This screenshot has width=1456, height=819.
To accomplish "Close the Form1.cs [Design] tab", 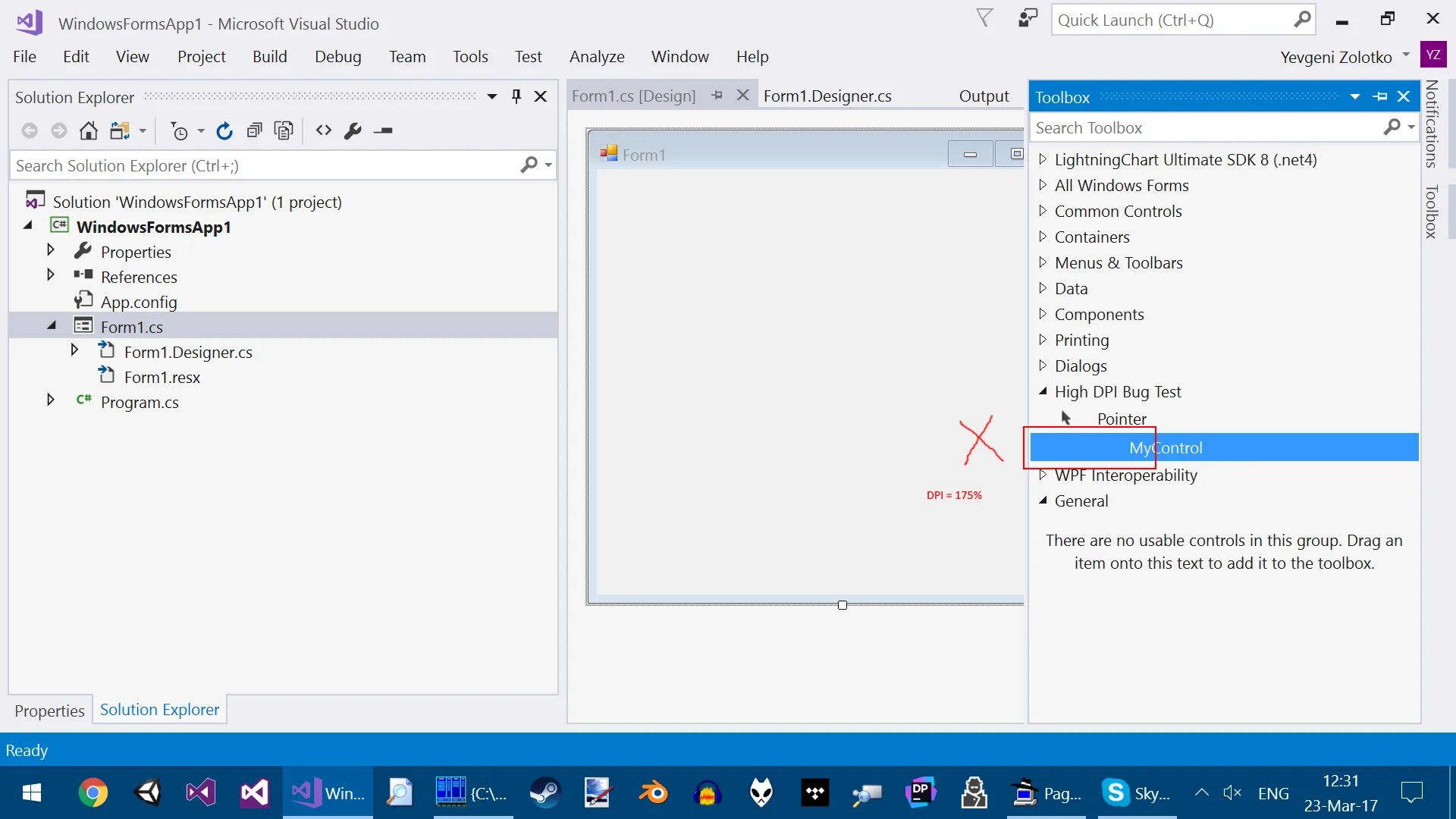I will (x=743, y=95).
